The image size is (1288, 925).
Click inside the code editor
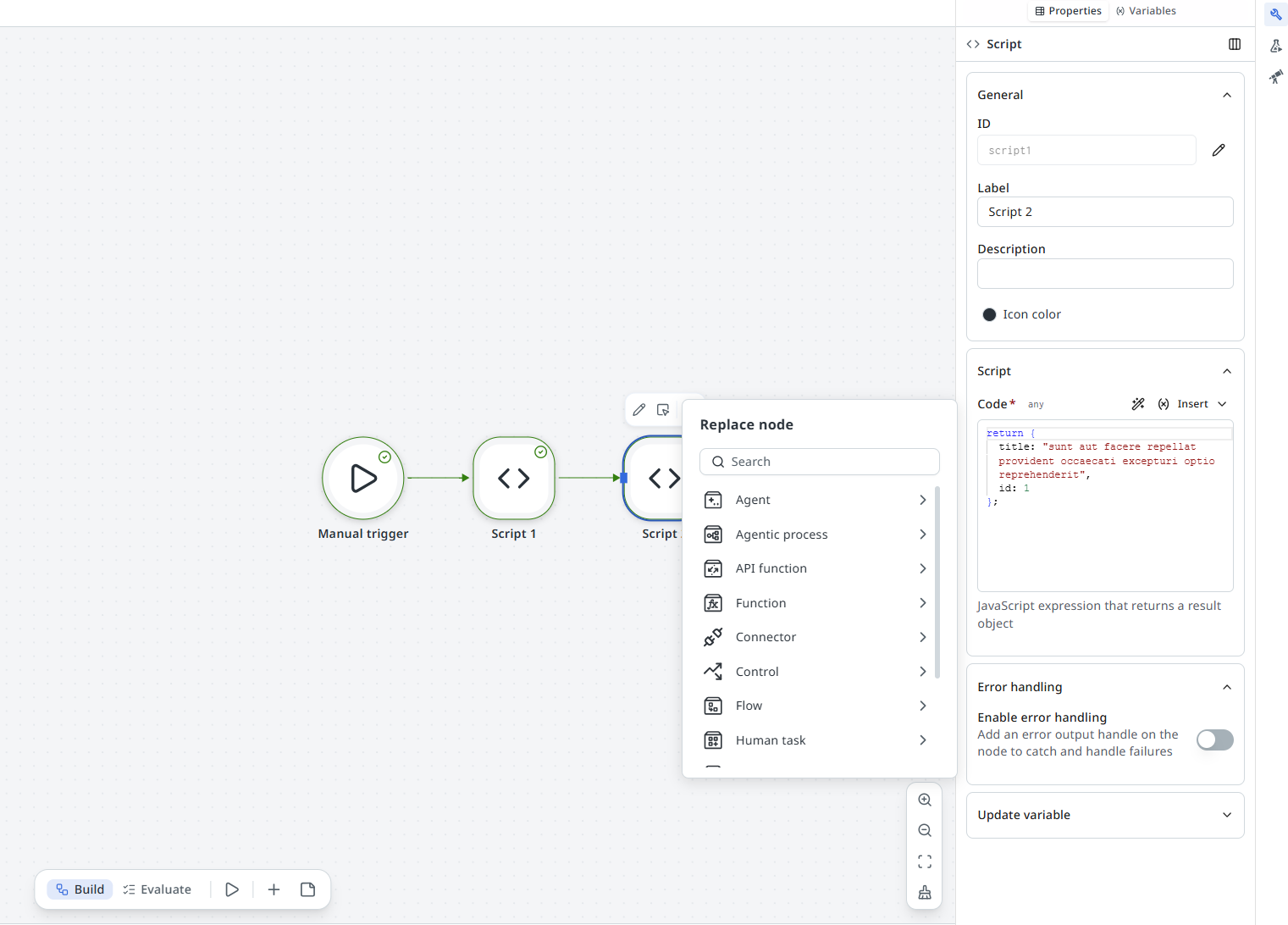coord(1105,506)
